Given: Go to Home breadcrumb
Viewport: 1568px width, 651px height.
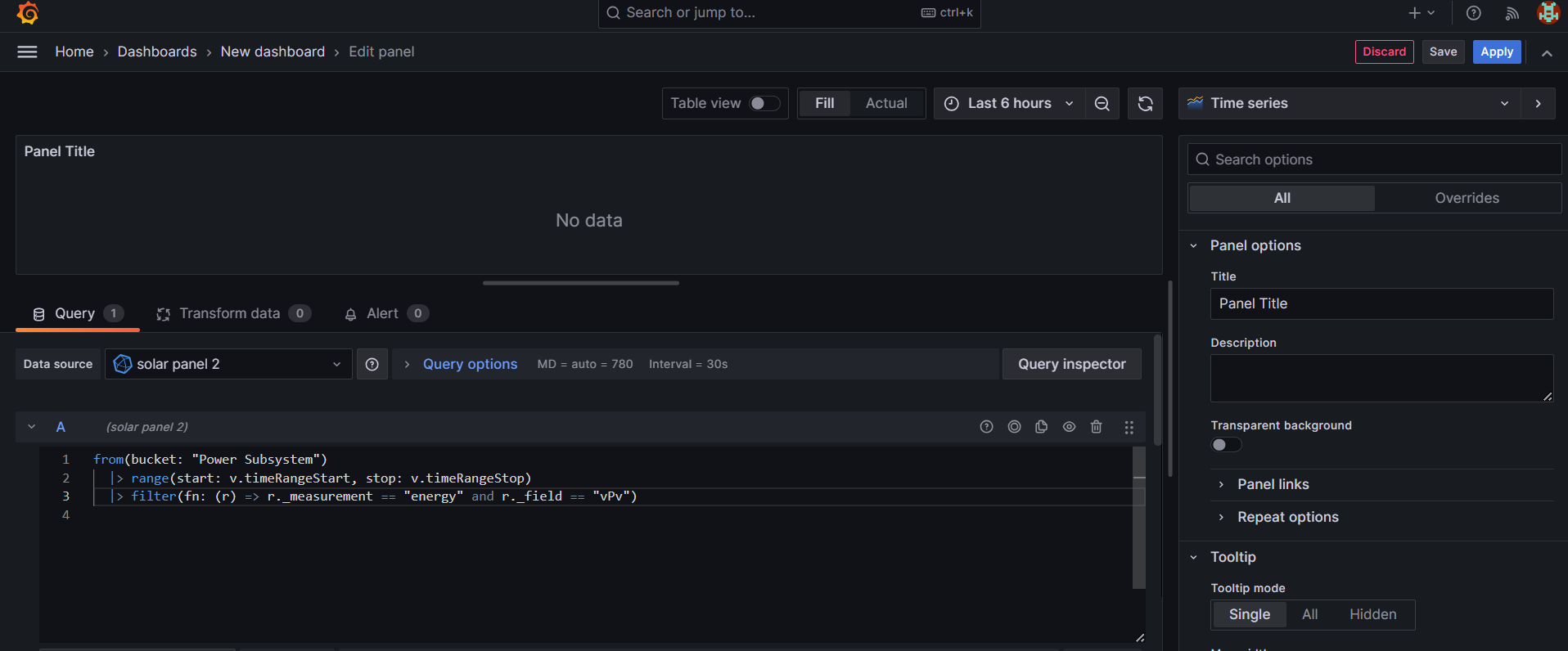Looking at the screenshot, I should pos(74,52).
